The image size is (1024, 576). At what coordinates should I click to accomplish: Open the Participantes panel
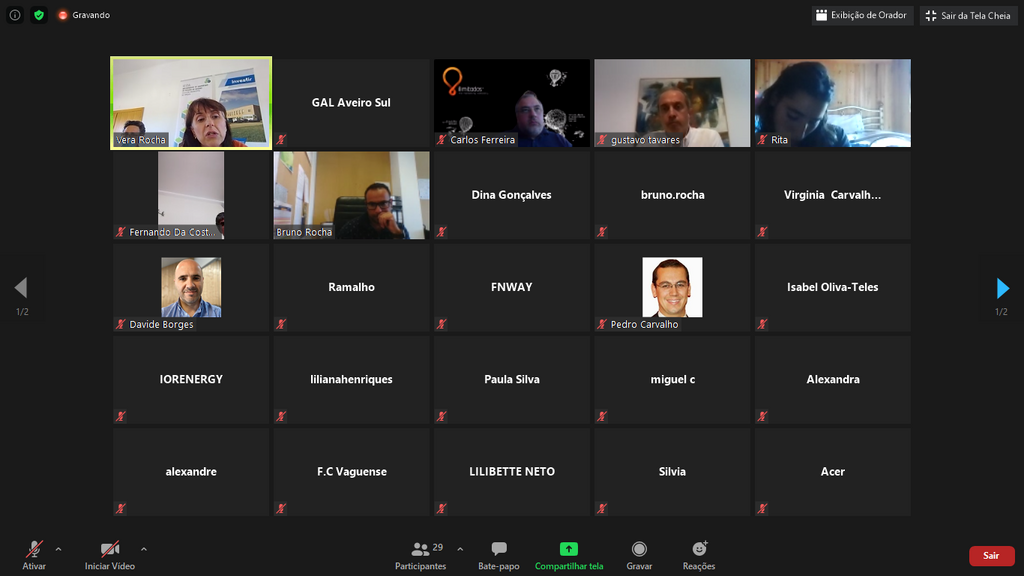click(x=421, y=556)
